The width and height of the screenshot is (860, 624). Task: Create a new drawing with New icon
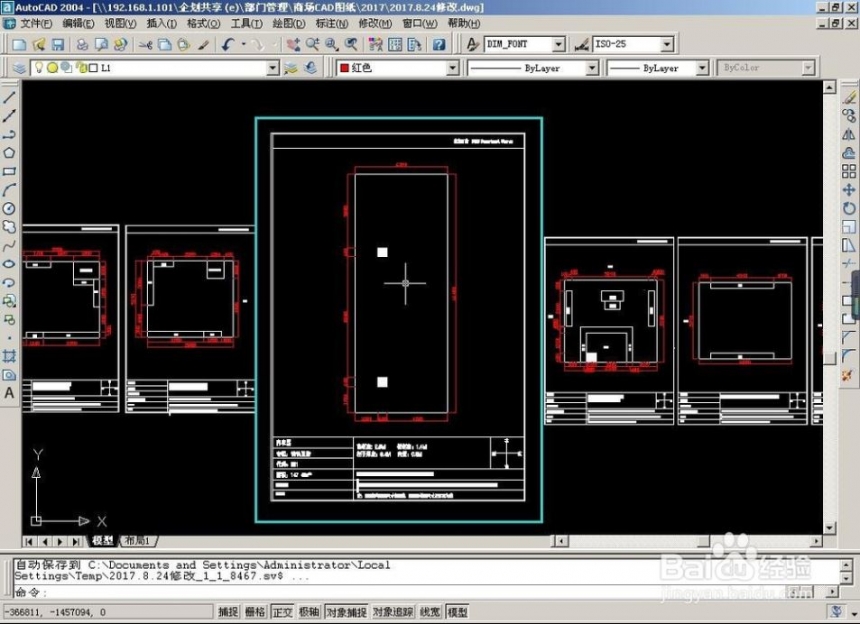click(x=19, y=44)
